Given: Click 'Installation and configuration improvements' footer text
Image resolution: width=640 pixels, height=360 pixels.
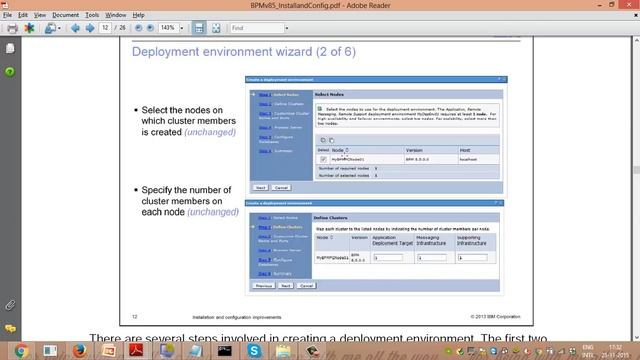Looking at the screenshot, I should (x=237, y=317).
